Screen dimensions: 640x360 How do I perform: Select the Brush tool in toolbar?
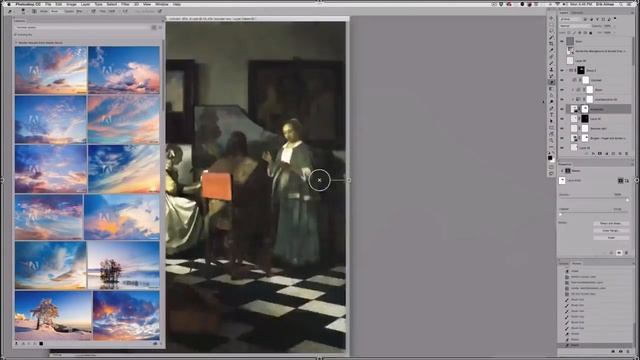551,64
